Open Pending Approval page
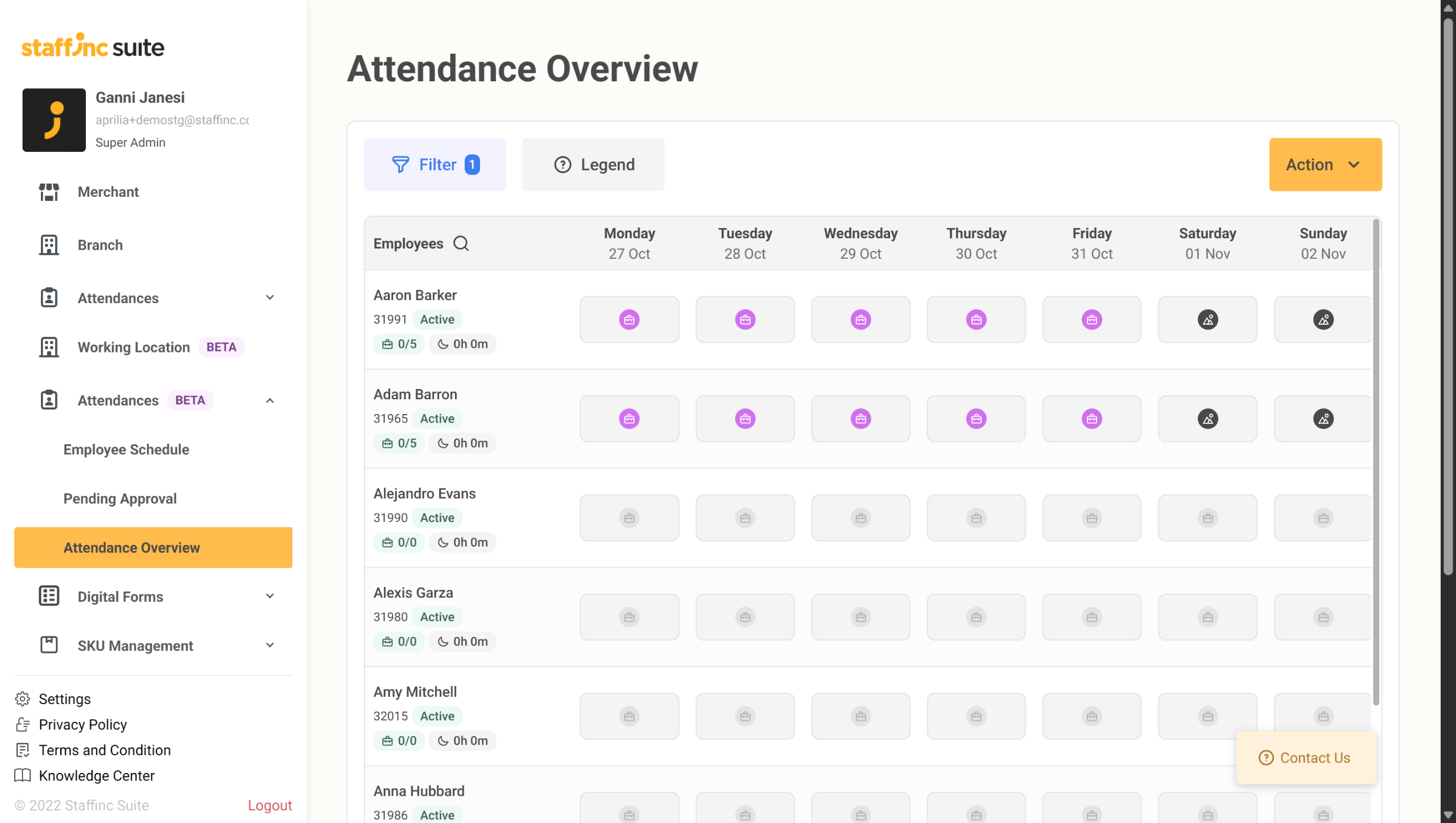Viewport: 1456px width, 823px height. pyautogui.click(x=120, y=499)
